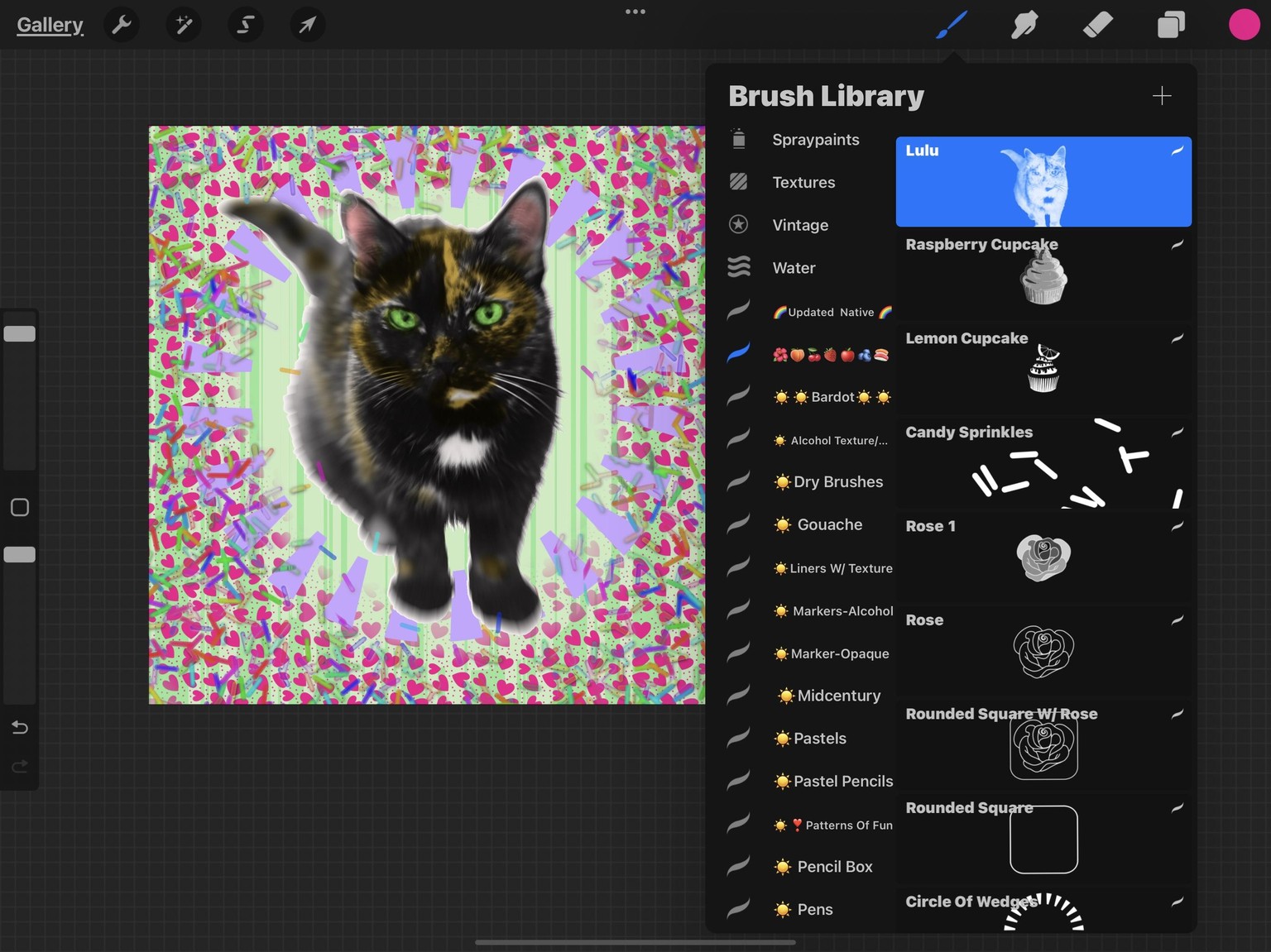Screen dimensions: 1271x952
Task: Open the three-dot menu at top center
Action: point(635,12)
